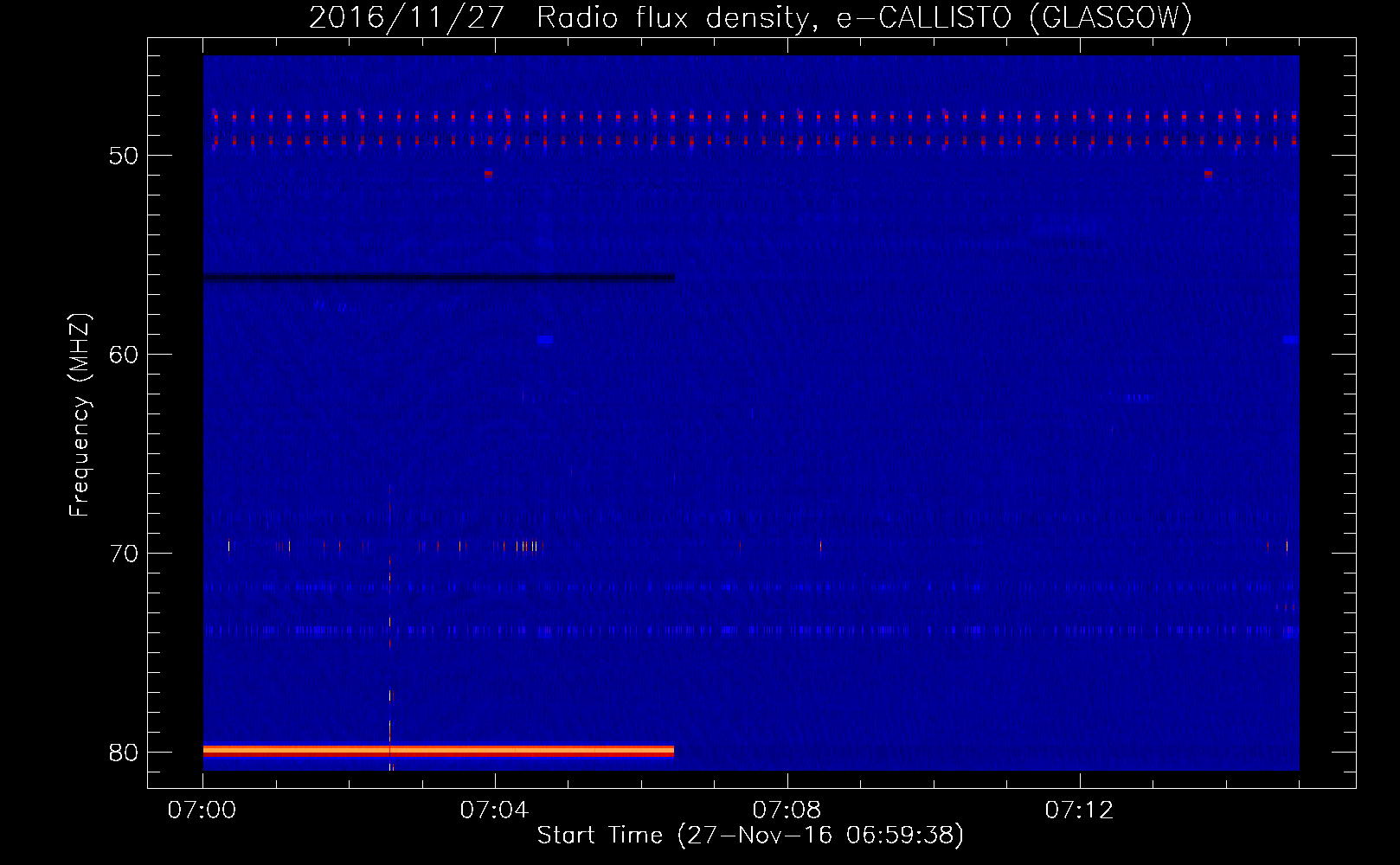Click the Frequency (MHZ) axis label
Image resolution: width=1400 pixels, height=865 pixels.
point(80,415)
